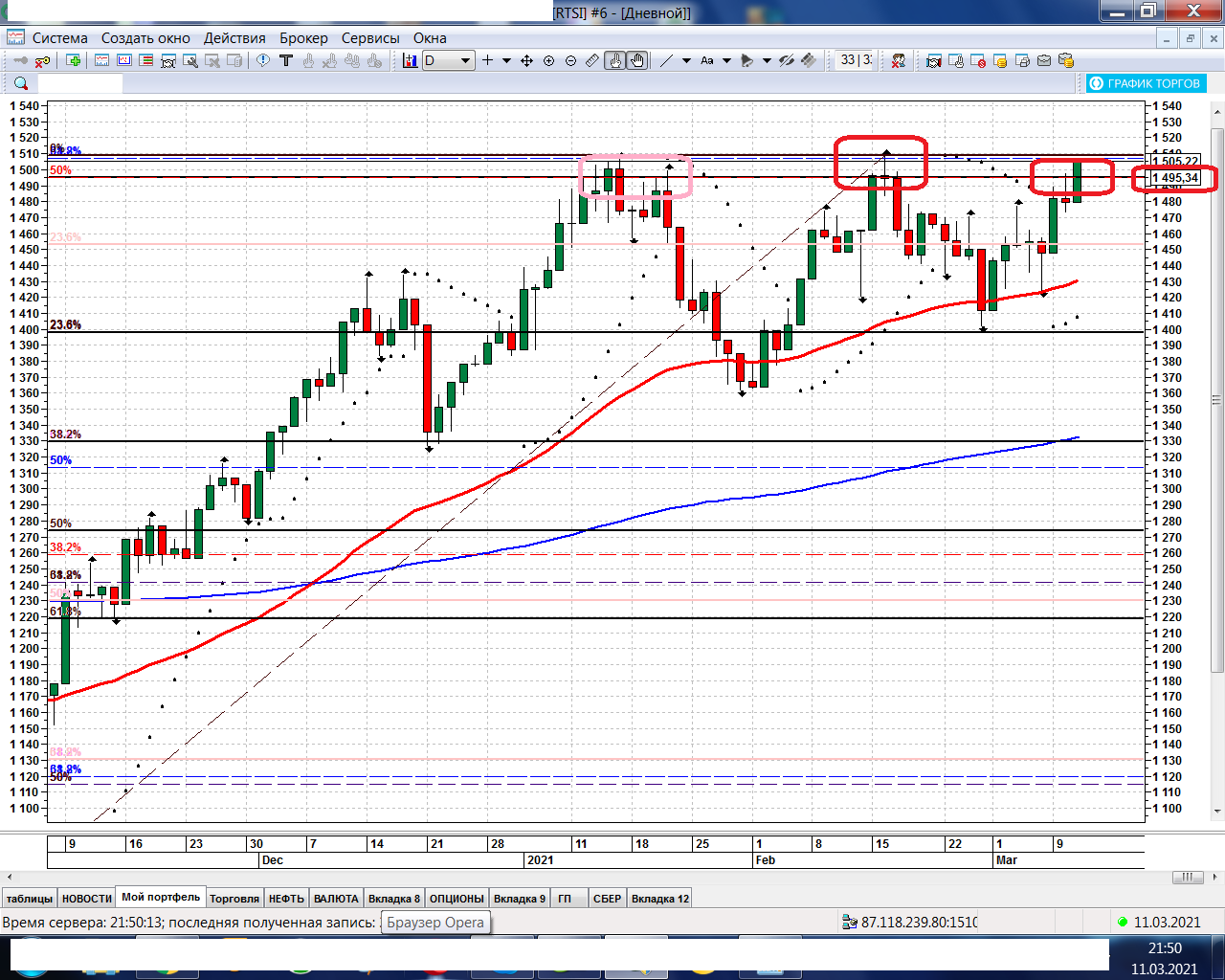This screenshot has width=1225, height=980.
Task: Open the chart text label T tool
Action: point(285,60)
